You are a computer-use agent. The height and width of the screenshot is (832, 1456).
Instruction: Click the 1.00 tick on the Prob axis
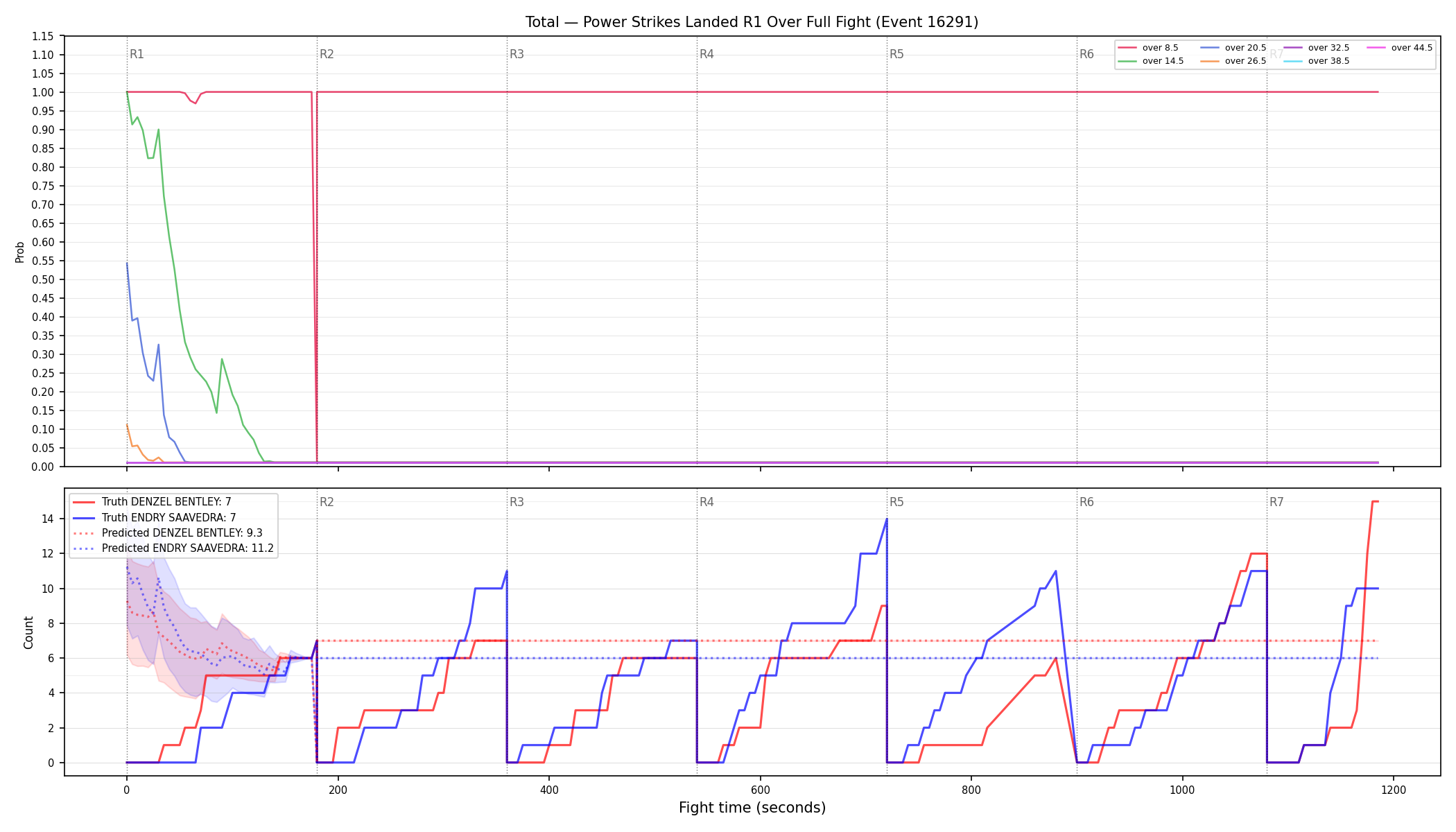pos(44,92)
